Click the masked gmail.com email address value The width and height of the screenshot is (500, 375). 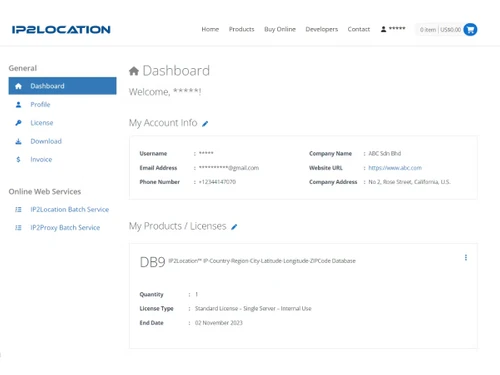(229, 168)
